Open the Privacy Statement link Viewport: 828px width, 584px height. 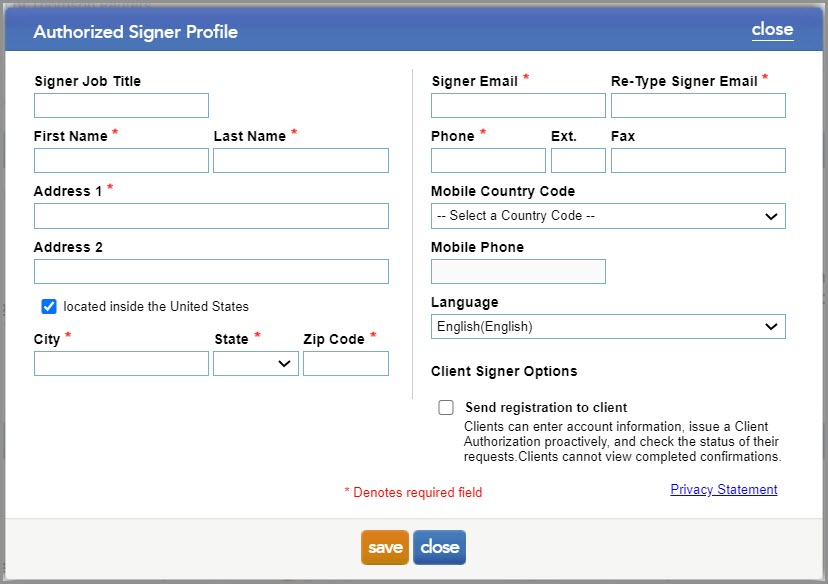click(723, 489)
